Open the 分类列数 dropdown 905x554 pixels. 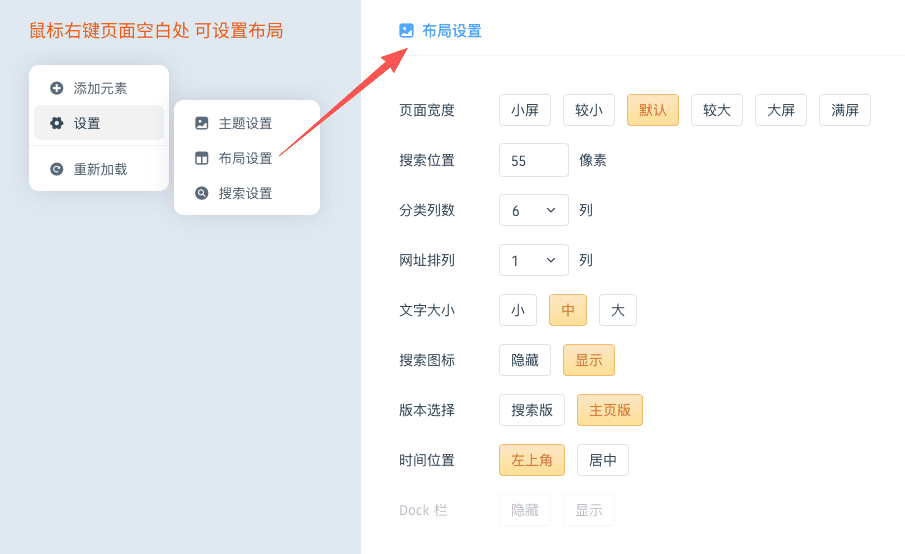click(534, 210)
